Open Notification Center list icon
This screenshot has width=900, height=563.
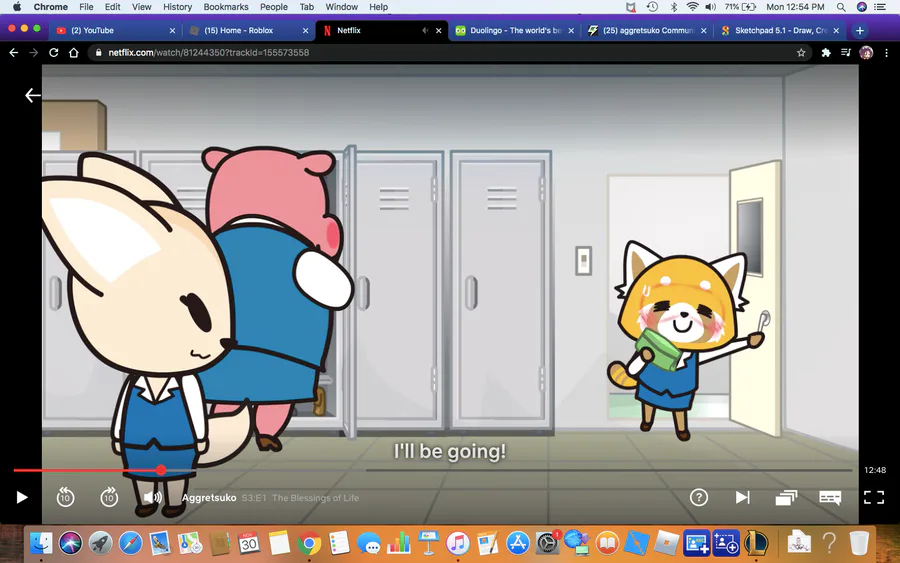879,7
